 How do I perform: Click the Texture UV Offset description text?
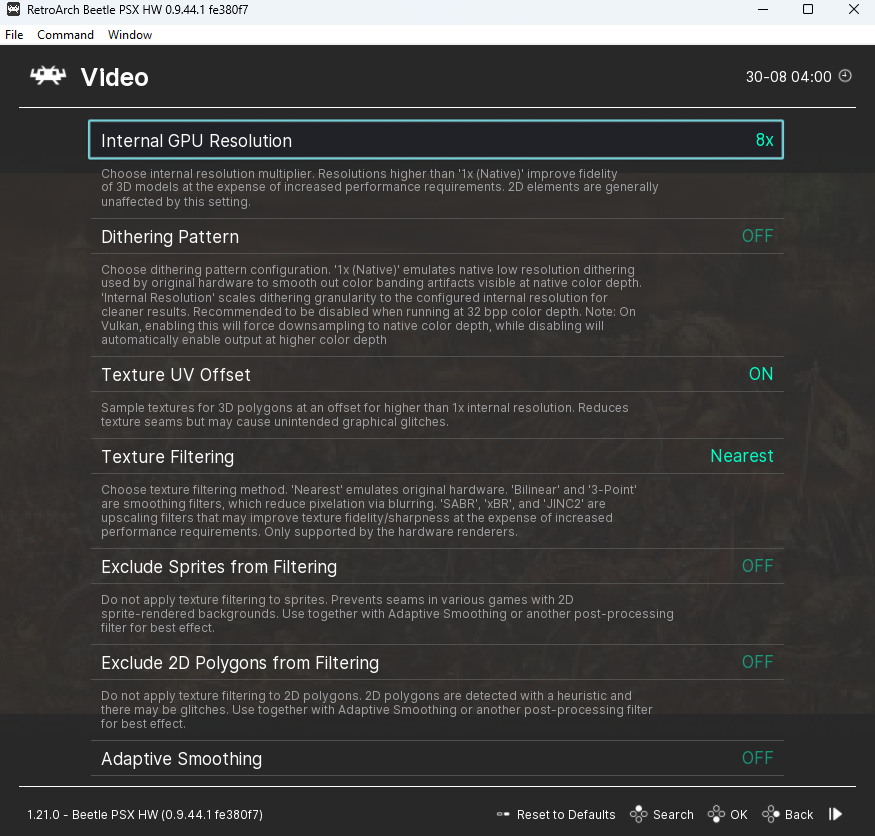pos(364,415)
